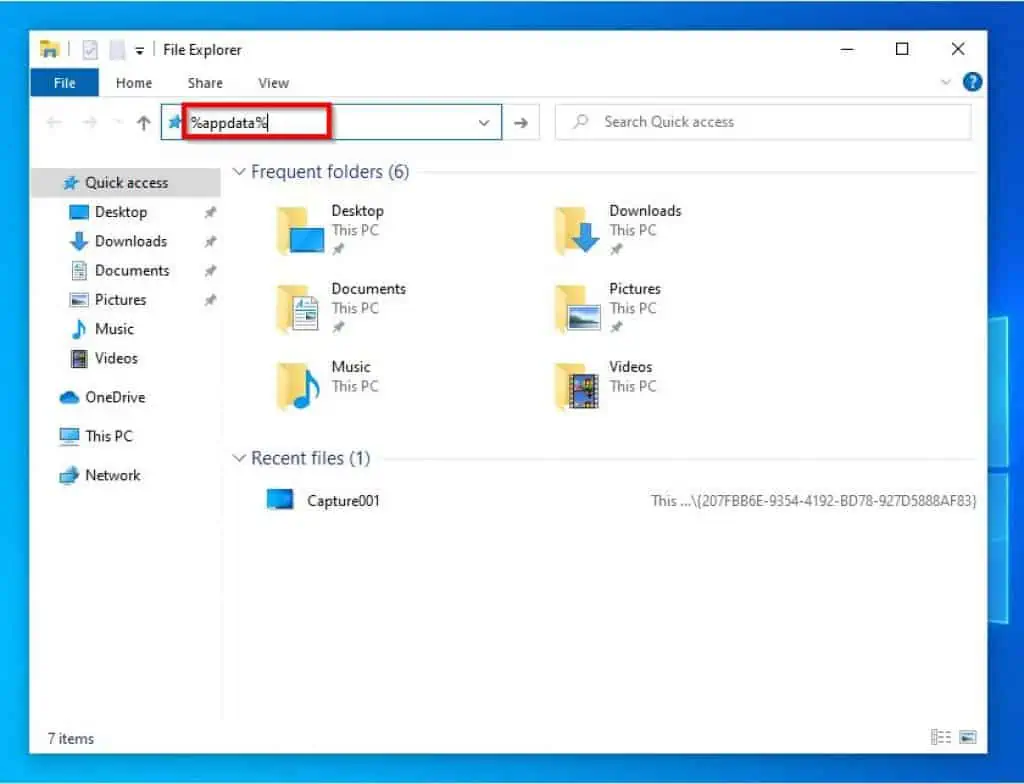Select Videos in the navigation pane
Screen dimensions: 1024x784
pyautogui.click(x=116, y=358)
